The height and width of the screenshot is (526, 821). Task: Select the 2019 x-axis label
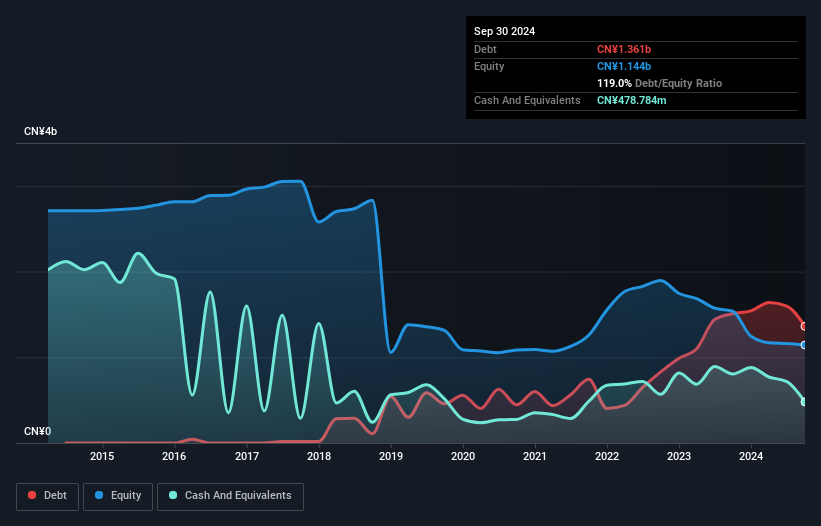(391, 456)
